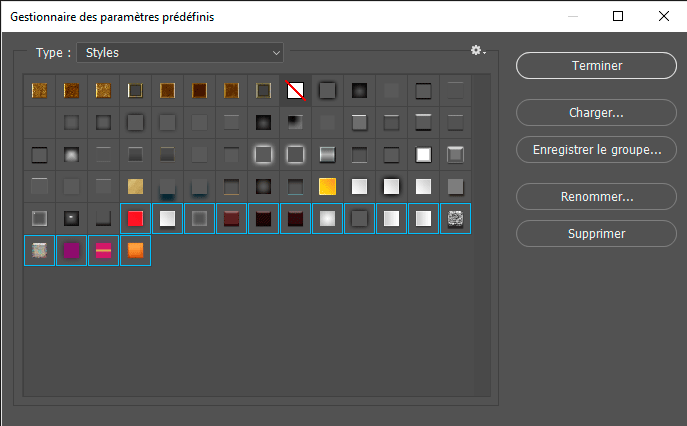The height and width of the screenshot is (426, 687).
Task: Choose the tan gold flat style swatch
Action: click(135, 186)
